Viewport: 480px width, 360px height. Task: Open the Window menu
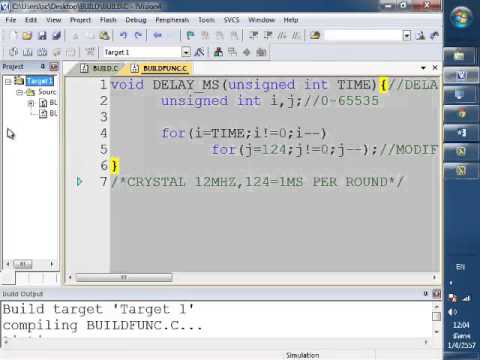[x=261, y=20]
